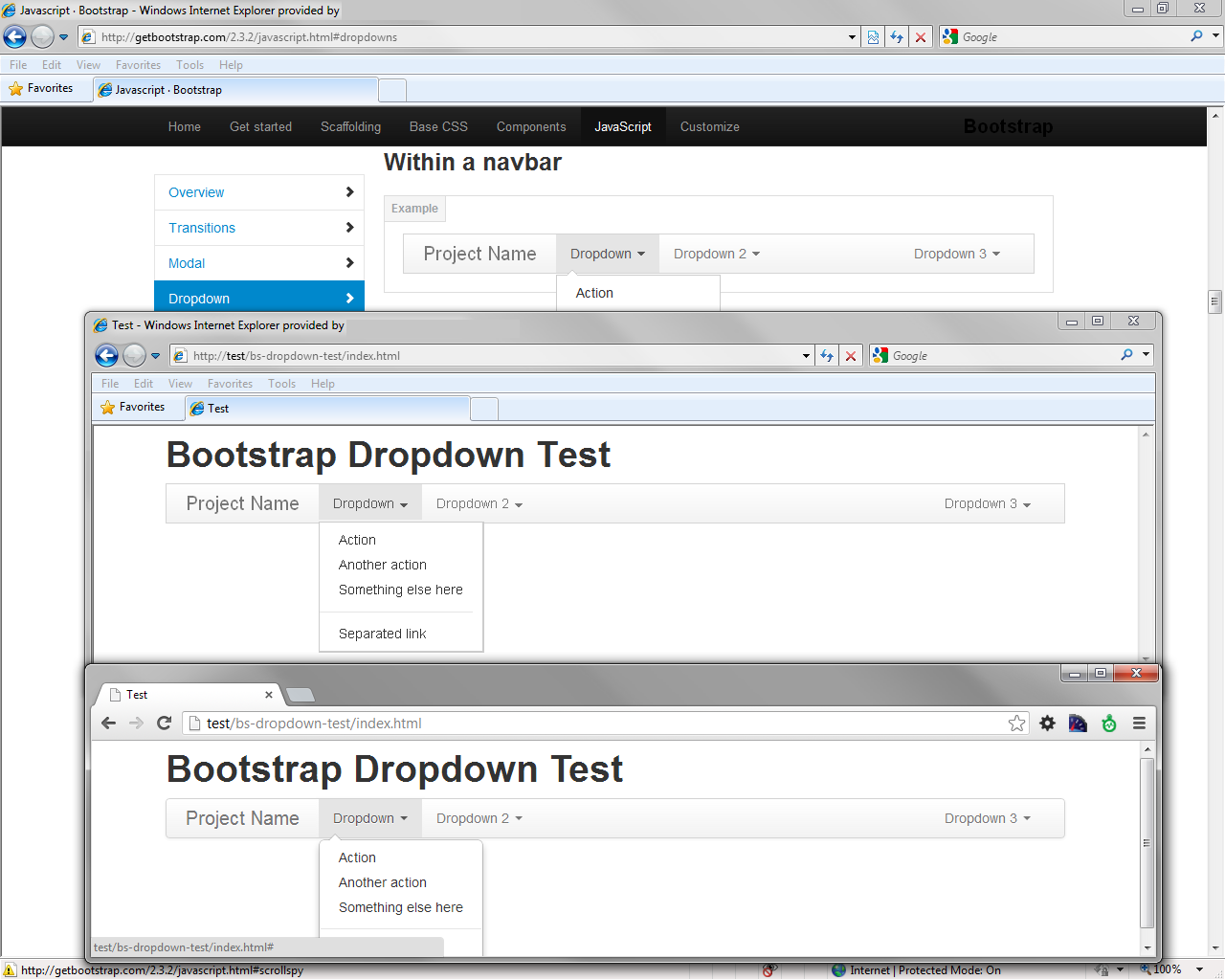The height and width of the screenshot is (980, 1225).
Task: Click Google search box in rear IE
Action: coord(1072,37)
